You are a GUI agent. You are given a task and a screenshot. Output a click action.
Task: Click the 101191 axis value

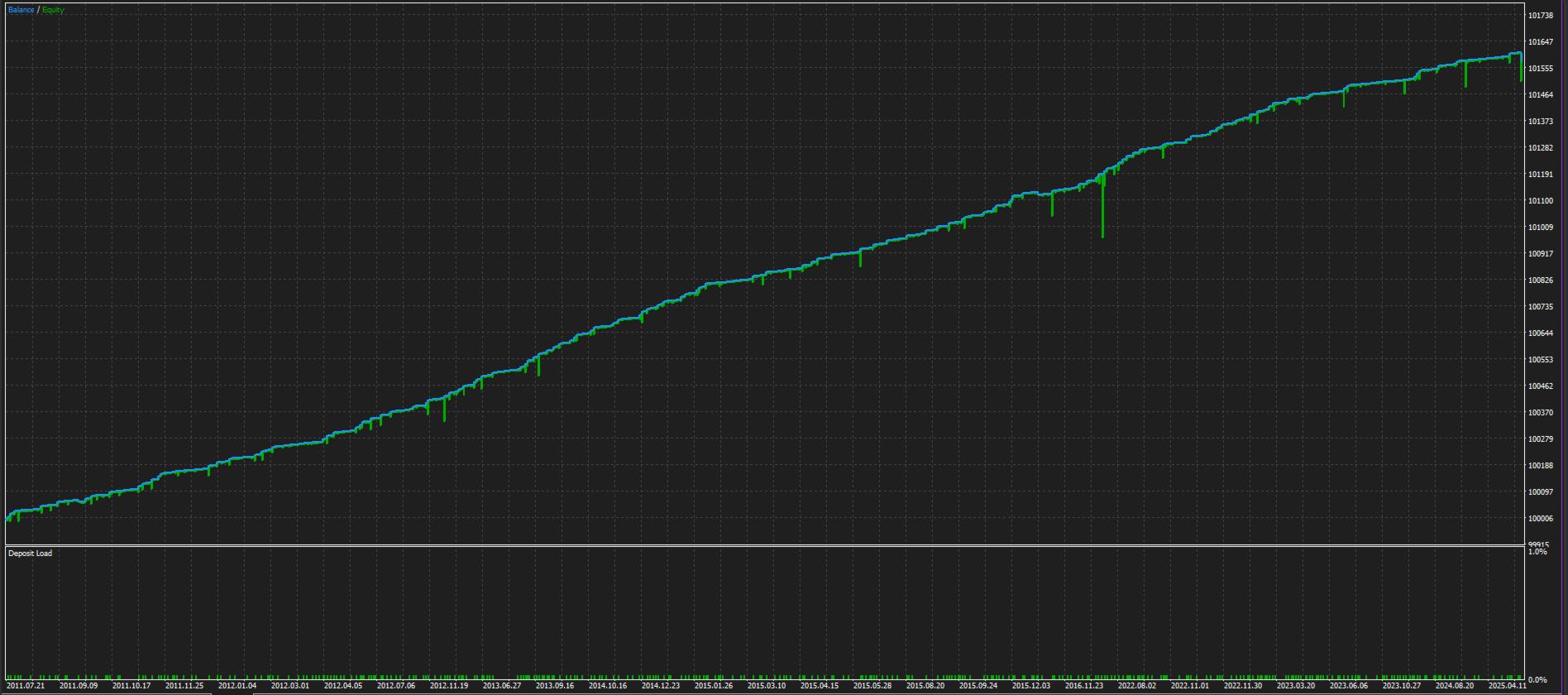tap(1541, 175)
